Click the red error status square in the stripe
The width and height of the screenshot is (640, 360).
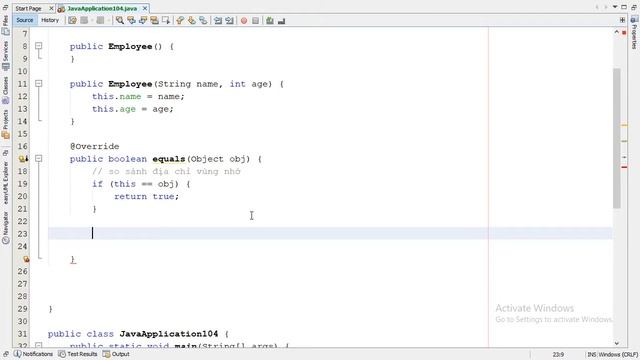click(624, 33)
